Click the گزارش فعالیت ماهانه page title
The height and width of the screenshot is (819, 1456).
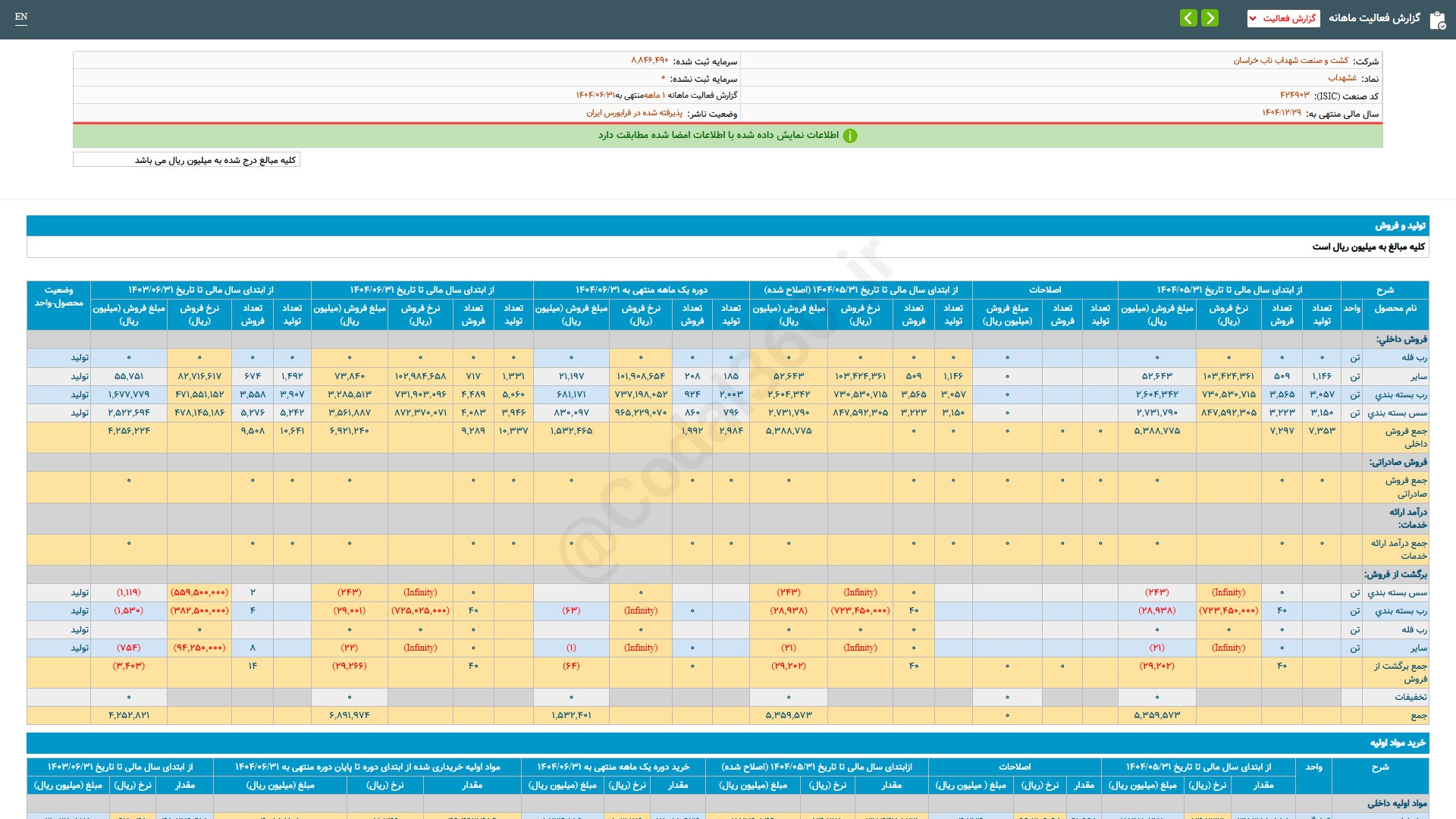click(1374, 18)
